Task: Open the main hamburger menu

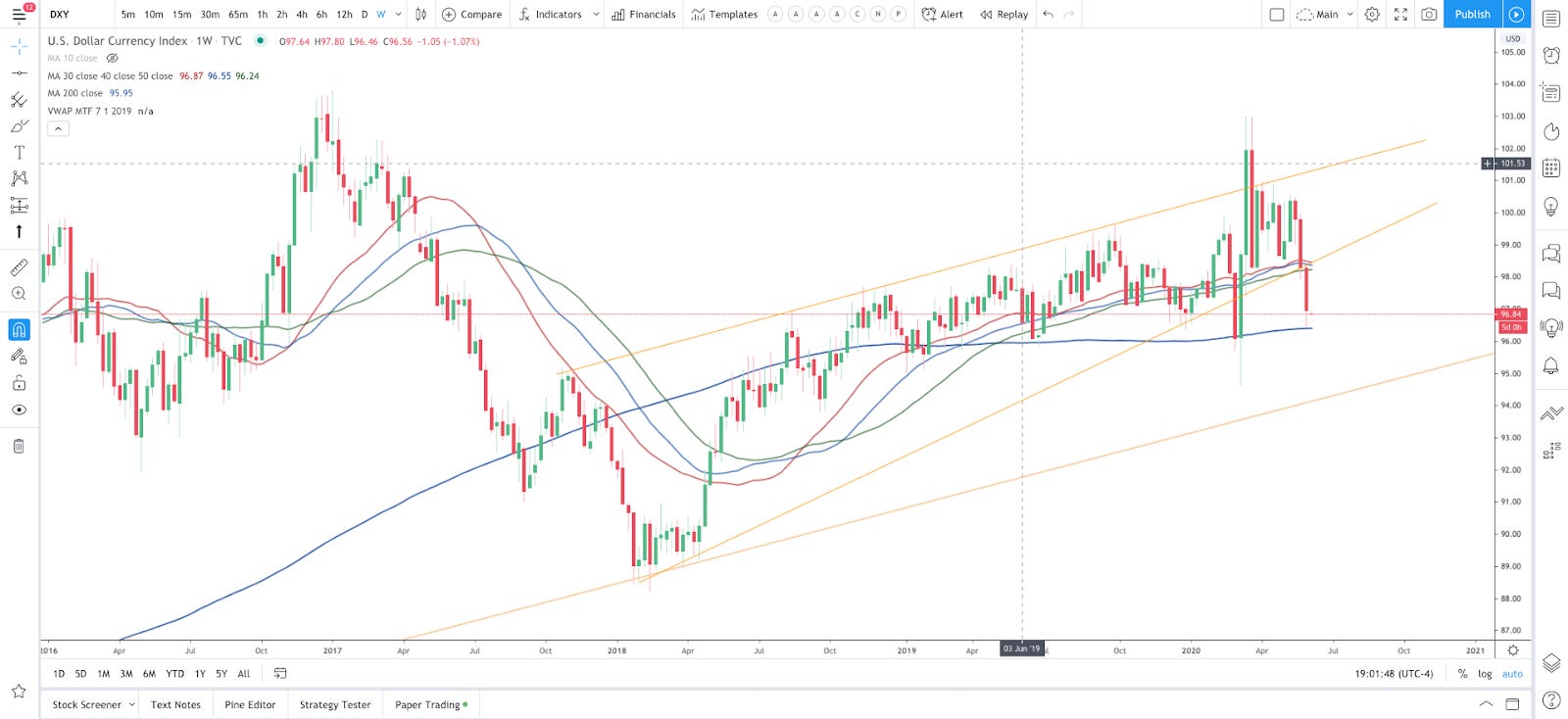Action: click(x=19, y=15)
